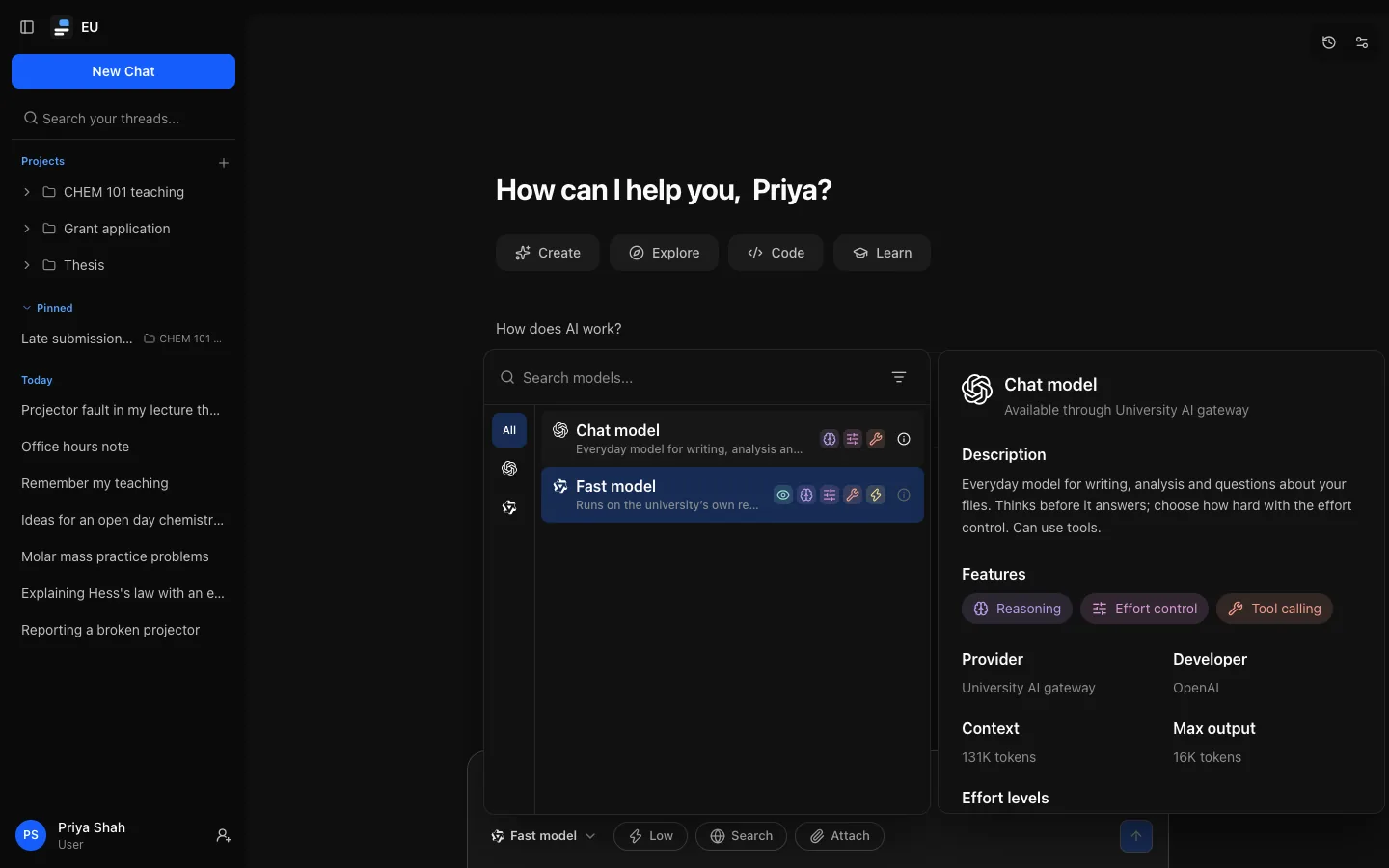Screen dimensions: 1389x868
Task: Open the Office hours note thread
Action: click(123, 447)
